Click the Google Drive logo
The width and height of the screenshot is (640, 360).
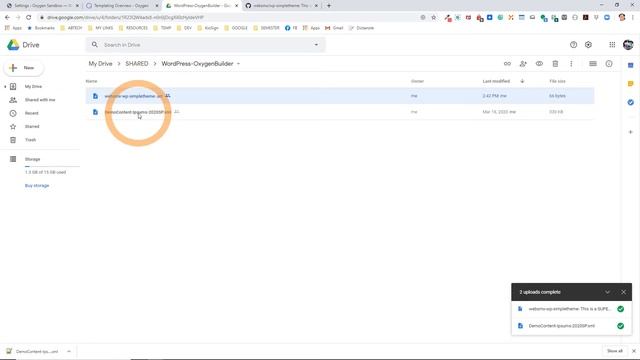click(x=13, y=45)
